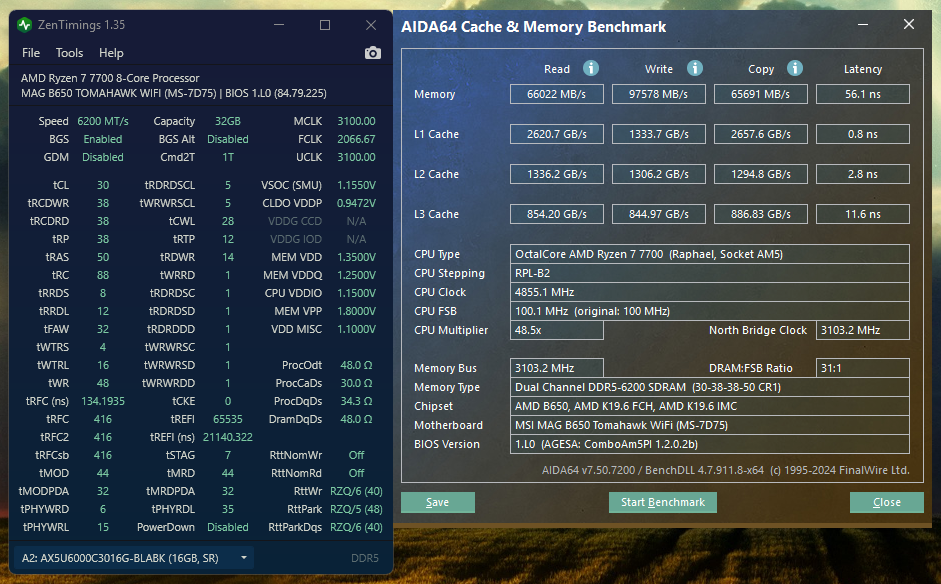Minimize the AIDA64 benchmark window
Screen dimensions: 941x584
click(863, 25)
